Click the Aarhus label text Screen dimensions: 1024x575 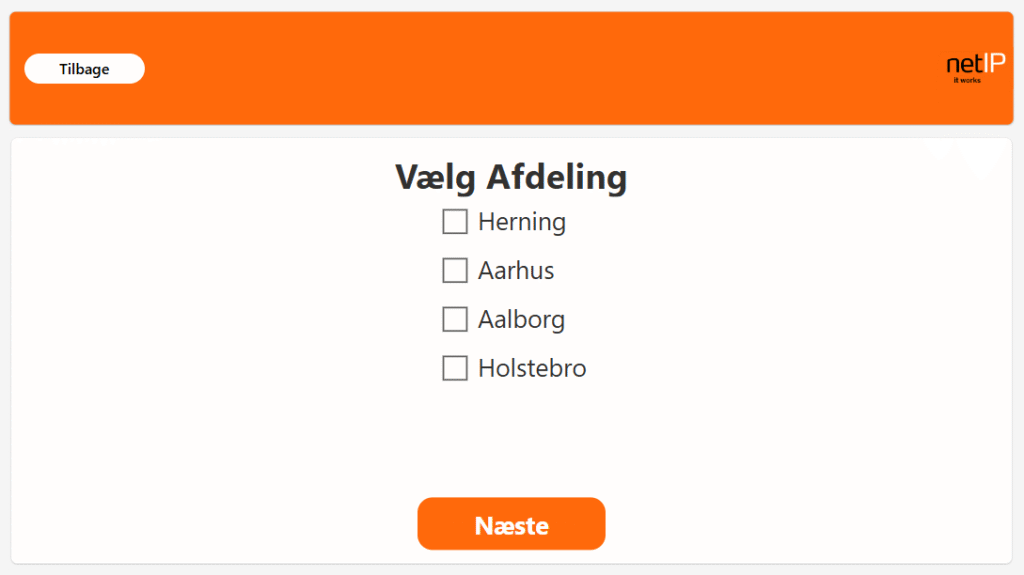coord(516,271)
